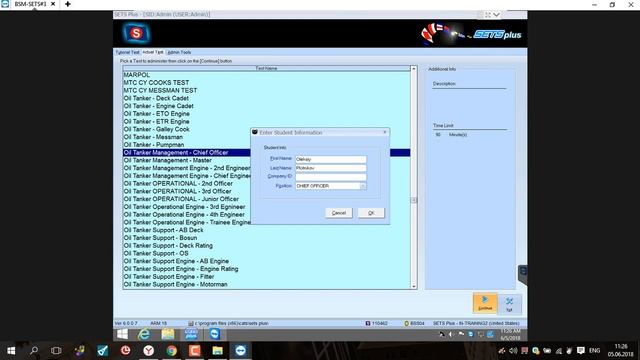
Task: Click the OK button in student dialog
Action: [x=371, y=213]
